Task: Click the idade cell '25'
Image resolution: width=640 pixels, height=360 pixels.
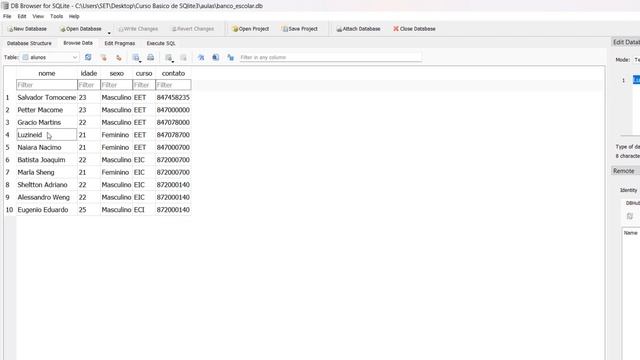Action: (89, 210)
